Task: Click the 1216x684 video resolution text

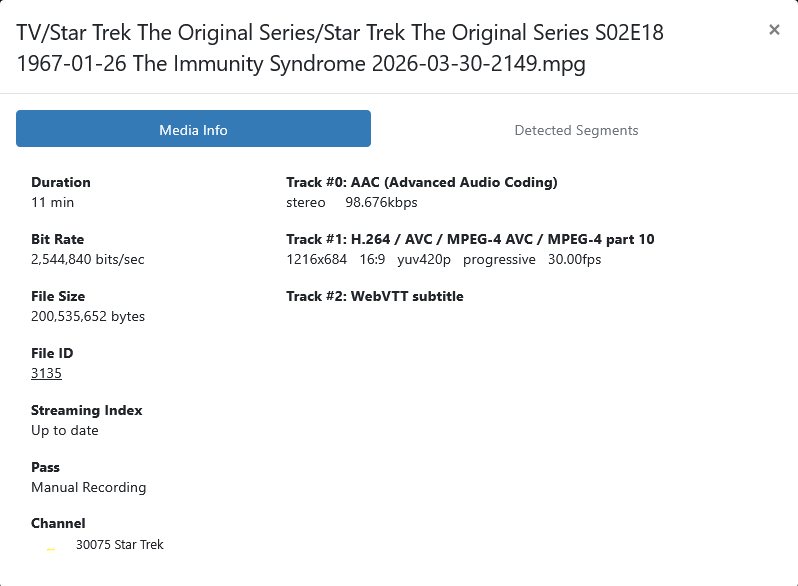Action: 316,259
